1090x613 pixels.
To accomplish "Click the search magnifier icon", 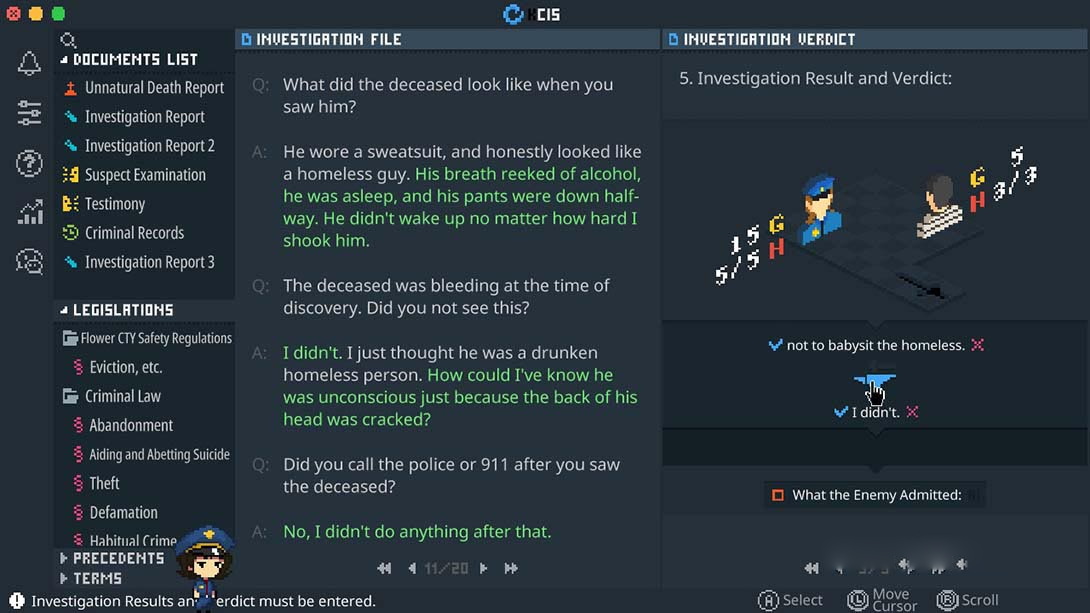I will click(x=68, y=41).
